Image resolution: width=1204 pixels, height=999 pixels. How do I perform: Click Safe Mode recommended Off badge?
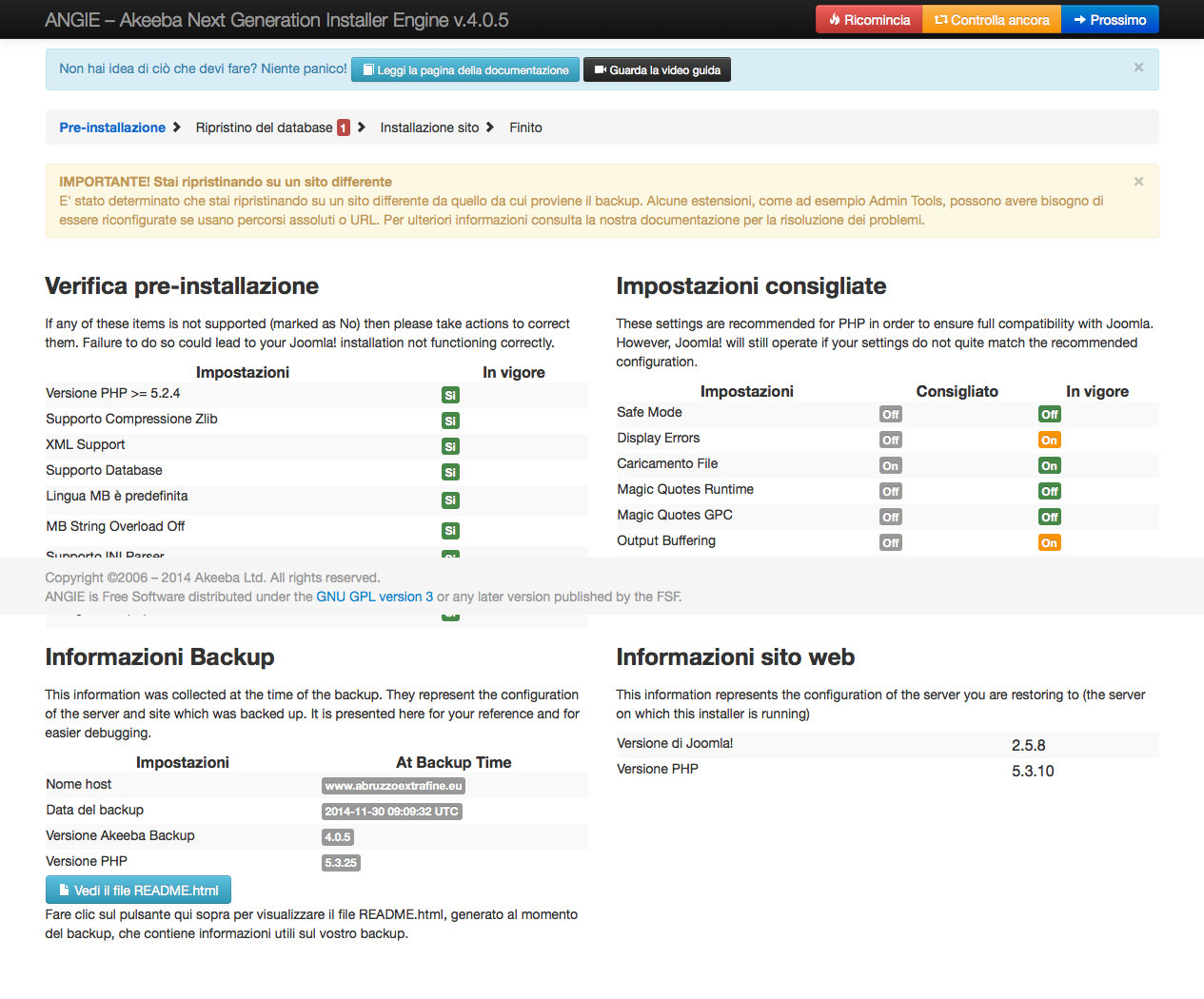(891, 414)
